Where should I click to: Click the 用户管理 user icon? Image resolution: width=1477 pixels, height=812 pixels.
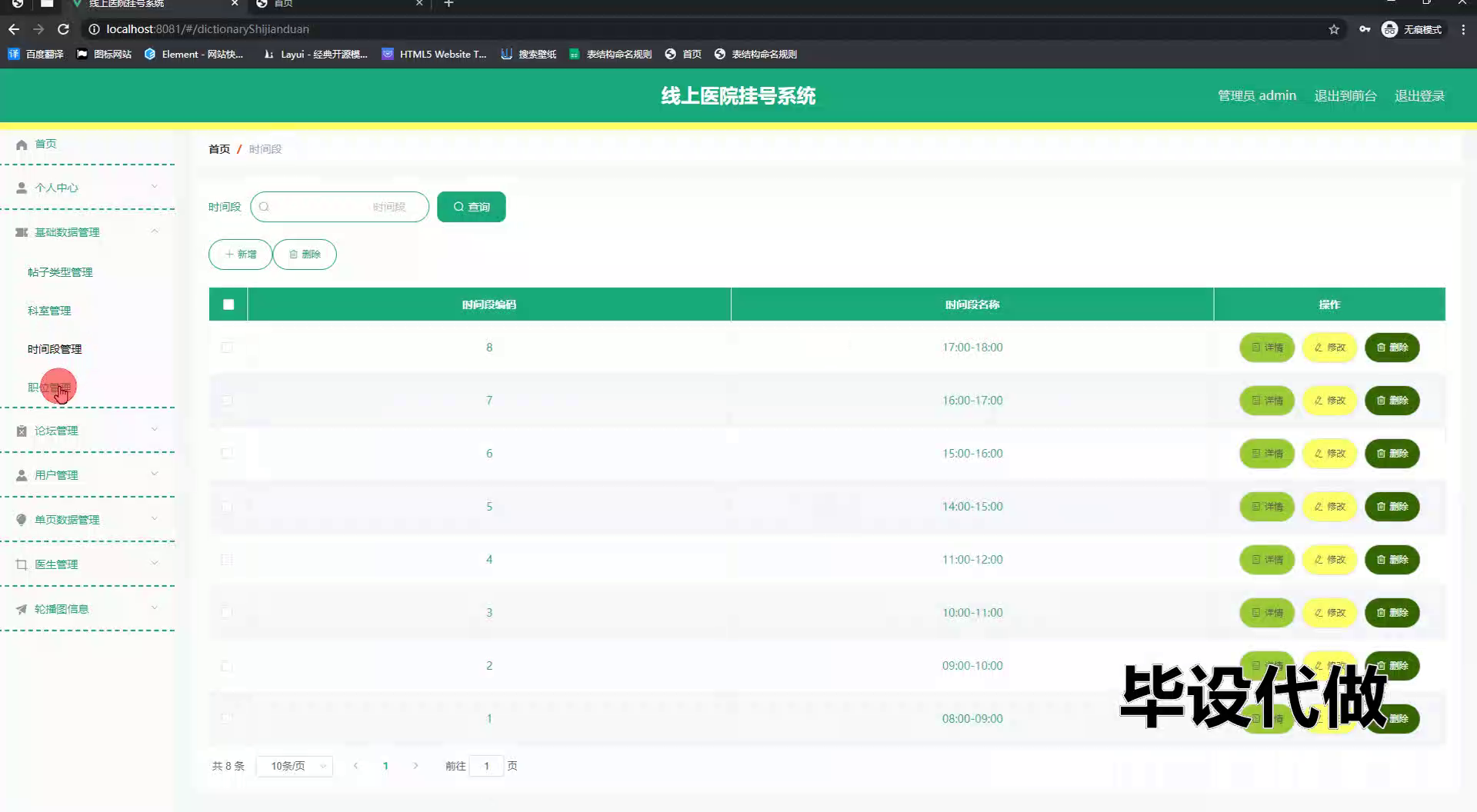point(22,475)
